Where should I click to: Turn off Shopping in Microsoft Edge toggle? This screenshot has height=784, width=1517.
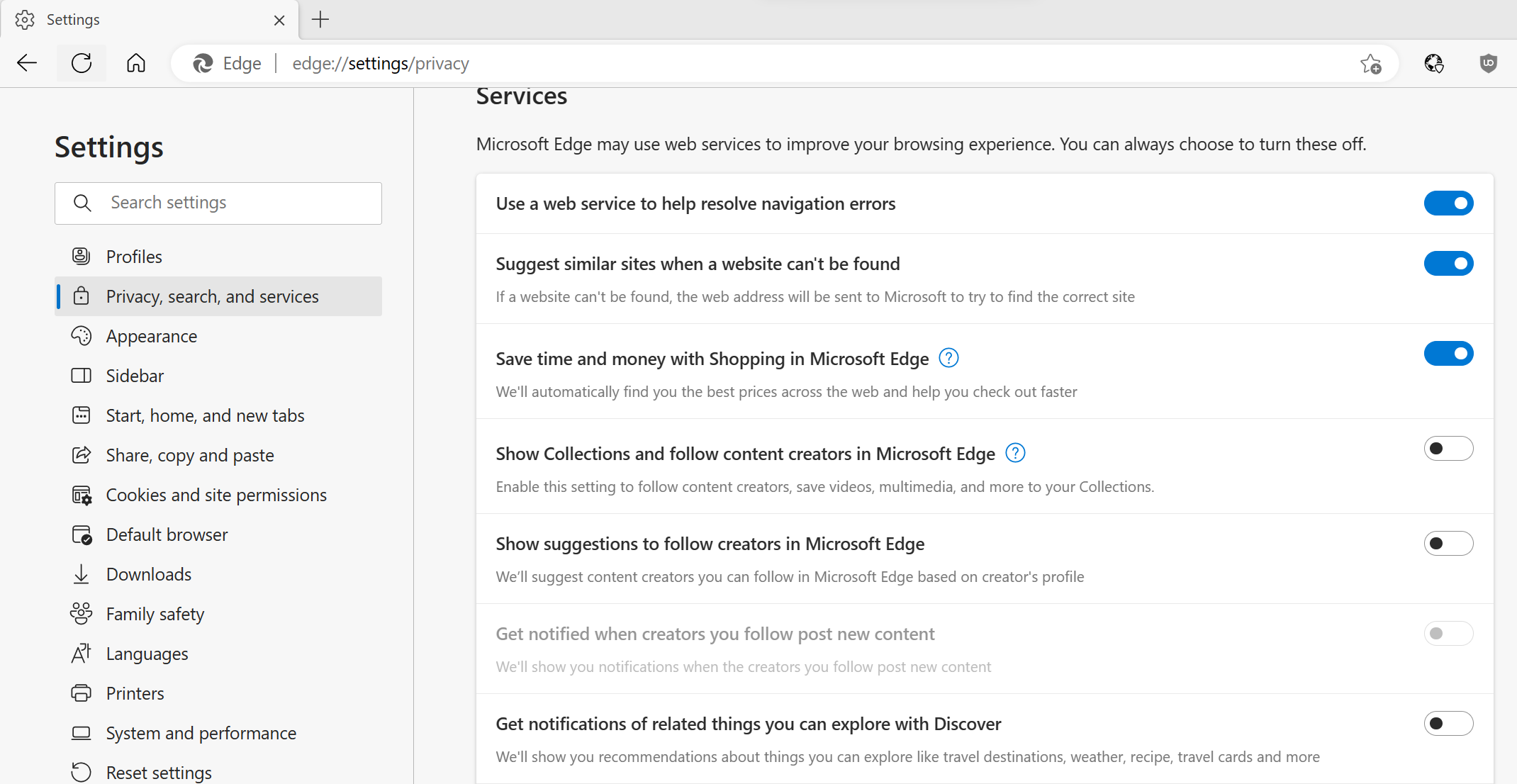tap(1448, 354)
